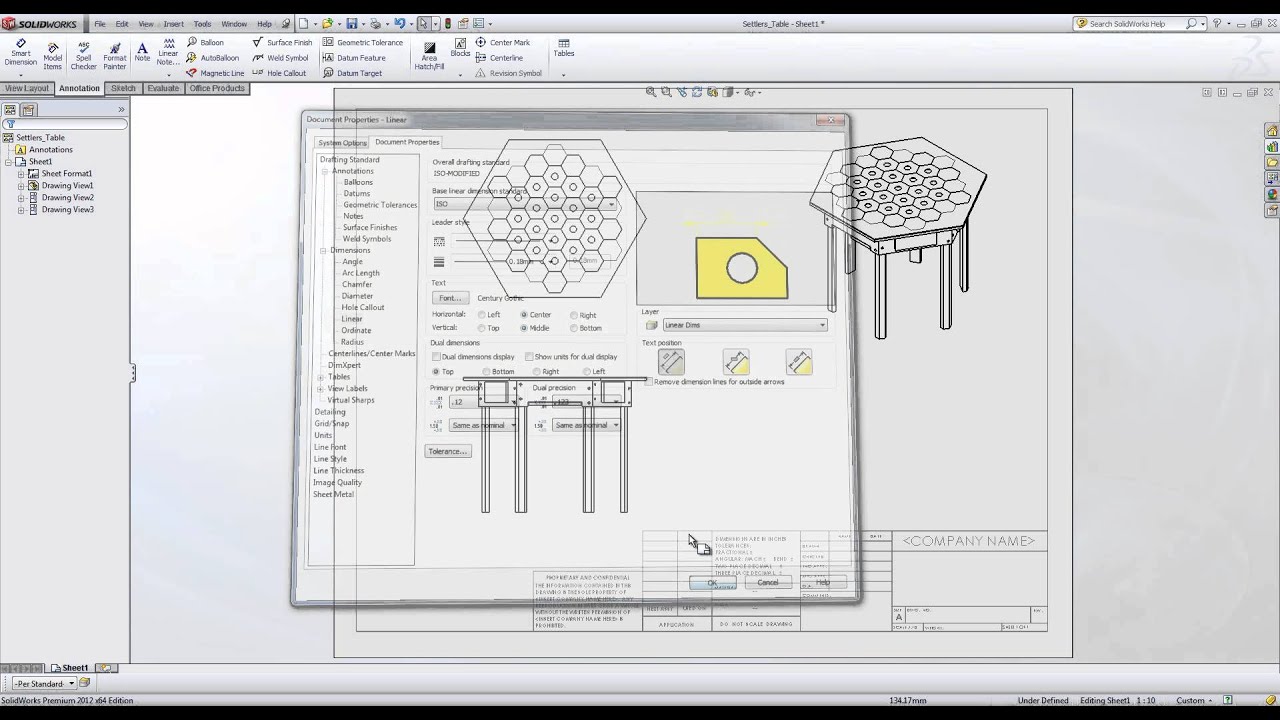Choose the AutoBalloon tool

coord(212,58)
